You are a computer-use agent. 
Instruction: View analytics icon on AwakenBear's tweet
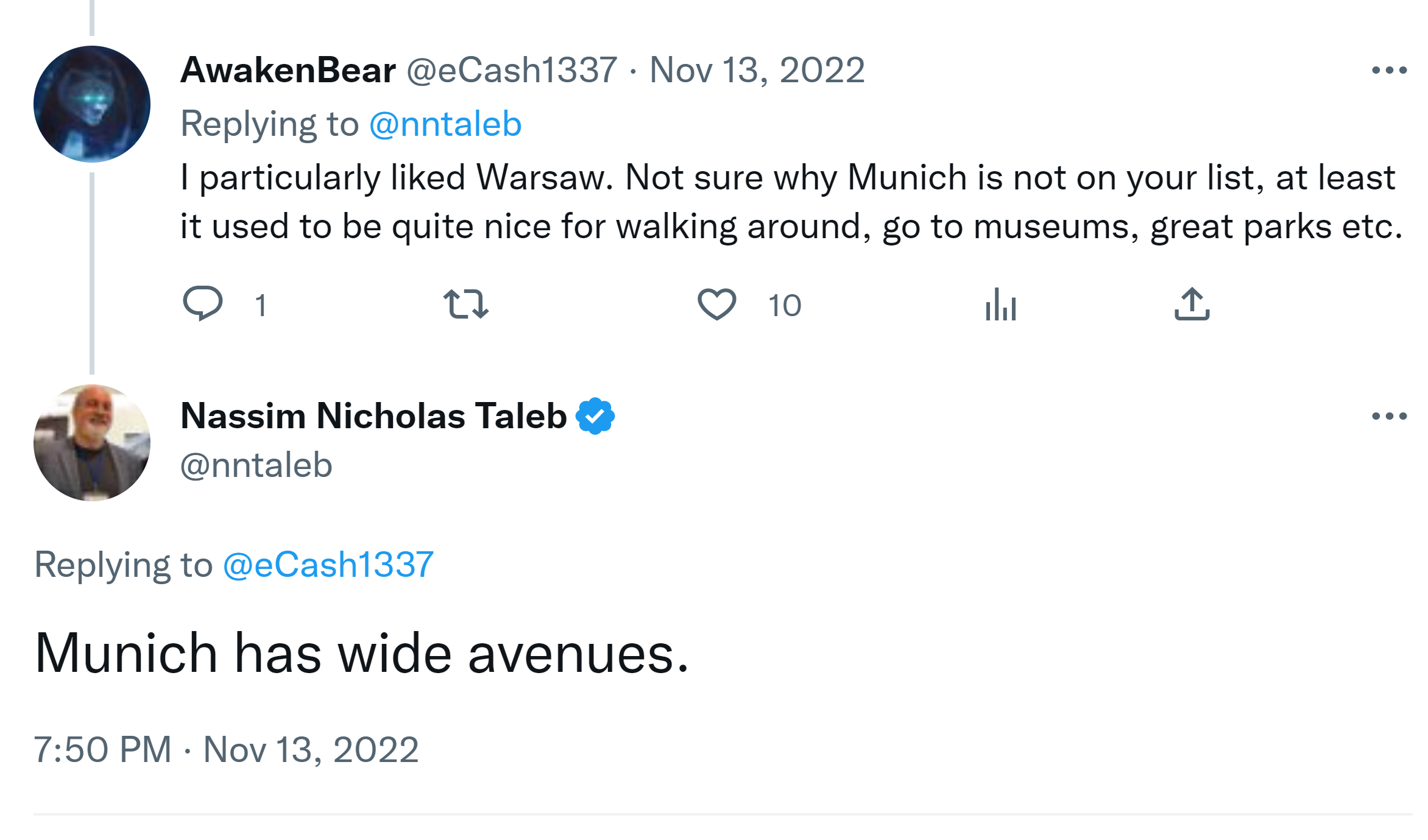click(1000, 304)
